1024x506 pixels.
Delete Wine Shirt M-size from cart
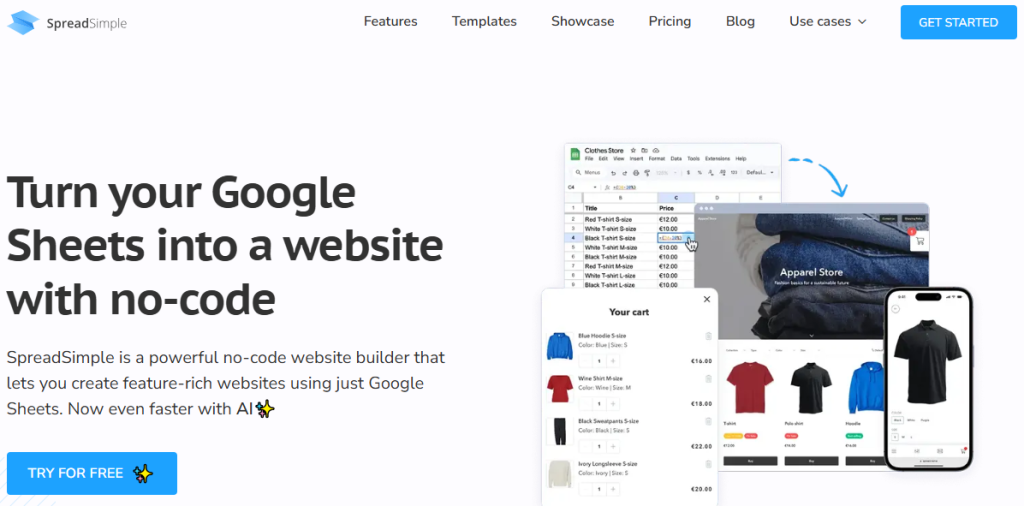pos(709,379)
